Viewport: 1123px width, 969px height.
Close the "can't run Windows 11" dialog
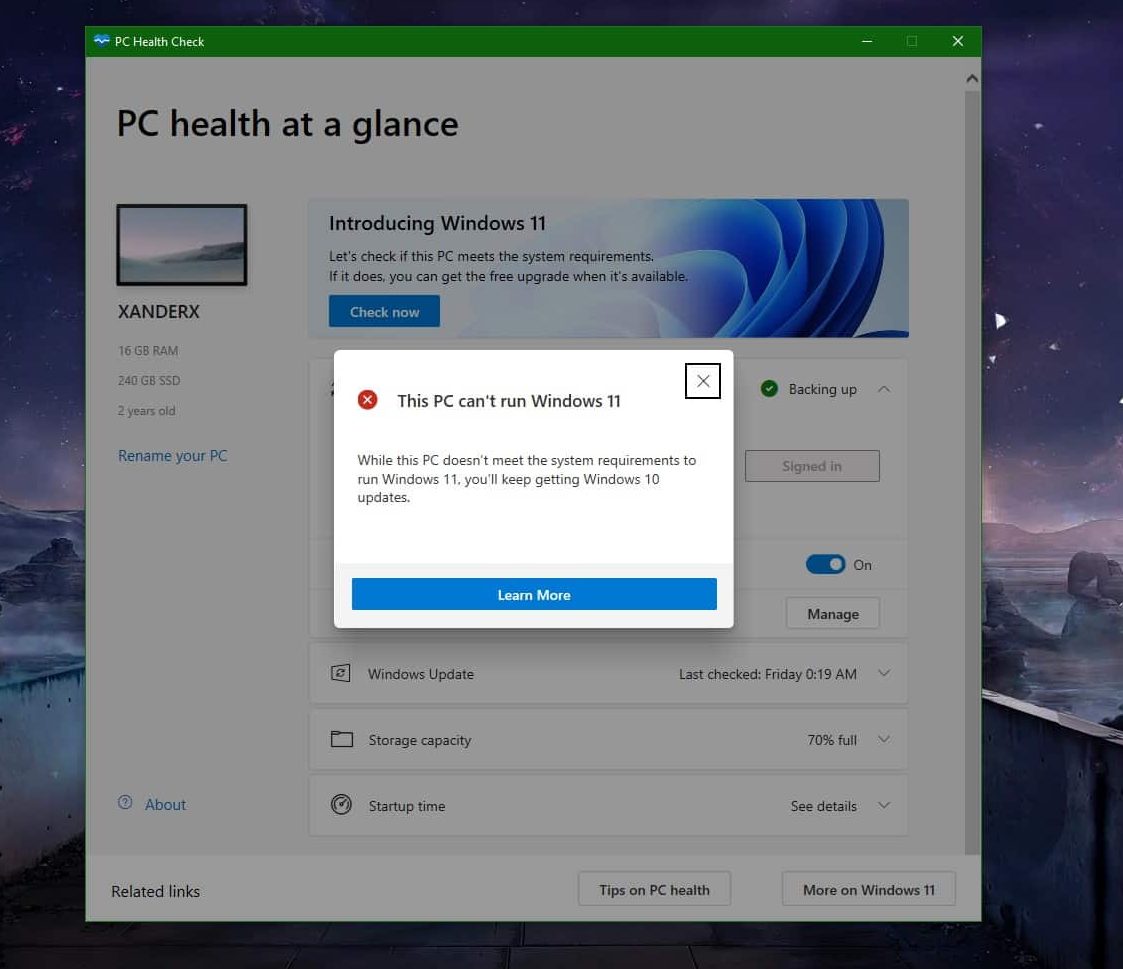703,381
